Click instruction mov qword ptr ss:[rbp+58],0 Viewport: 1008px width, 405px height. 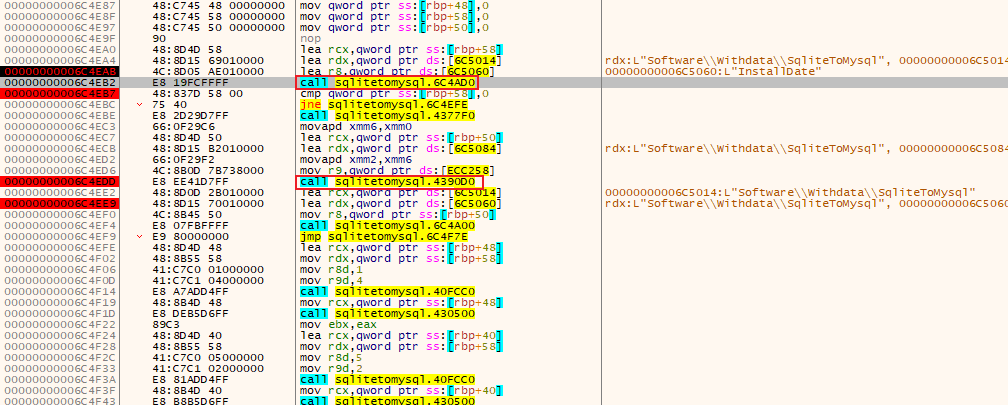[x=395, y=16]
